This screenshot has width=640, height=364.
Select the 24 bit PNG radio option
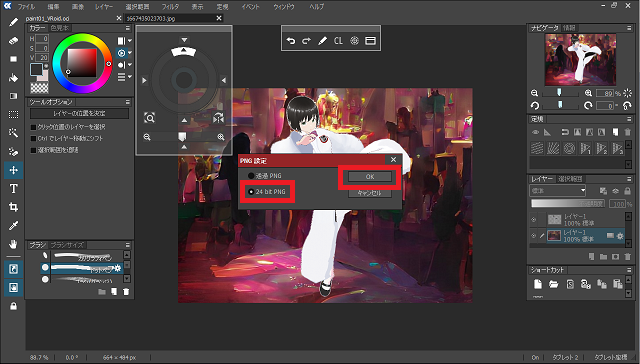coord(251,192)
